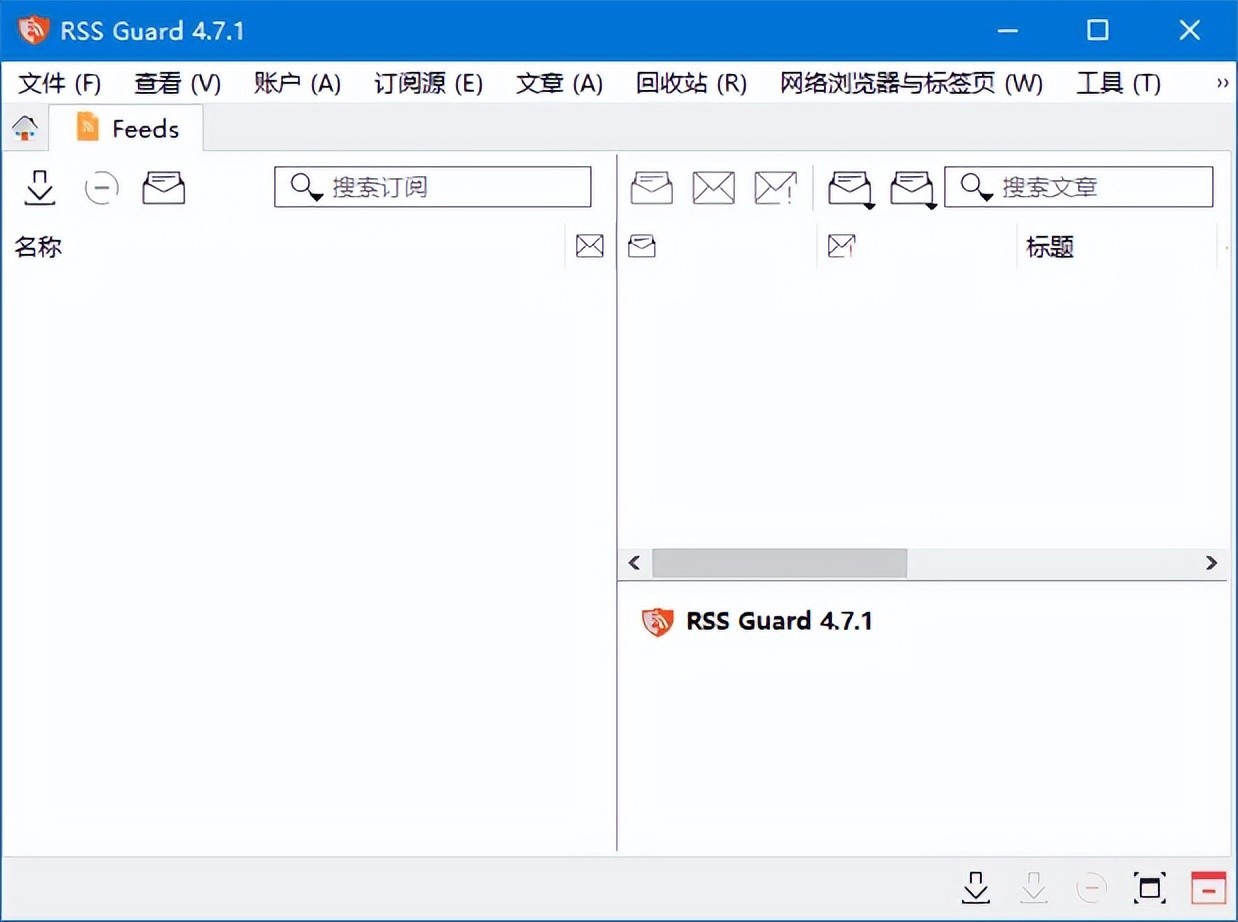Open the 回收站 (R) menu

[691, 83]
